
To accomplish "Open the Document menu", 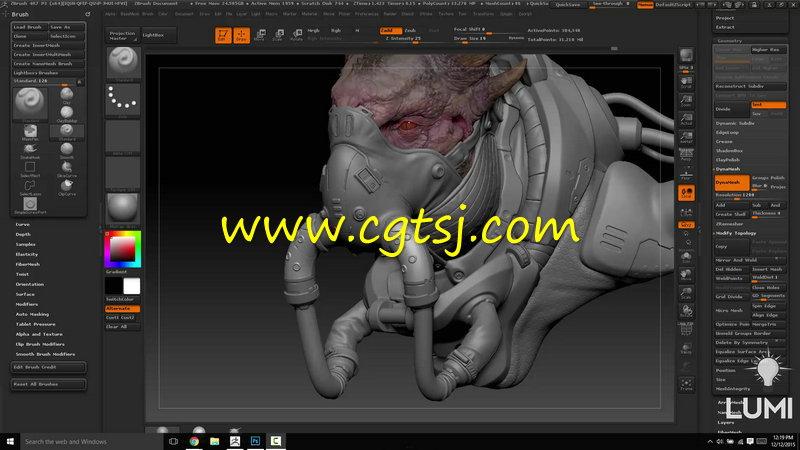I will (184, 14).
